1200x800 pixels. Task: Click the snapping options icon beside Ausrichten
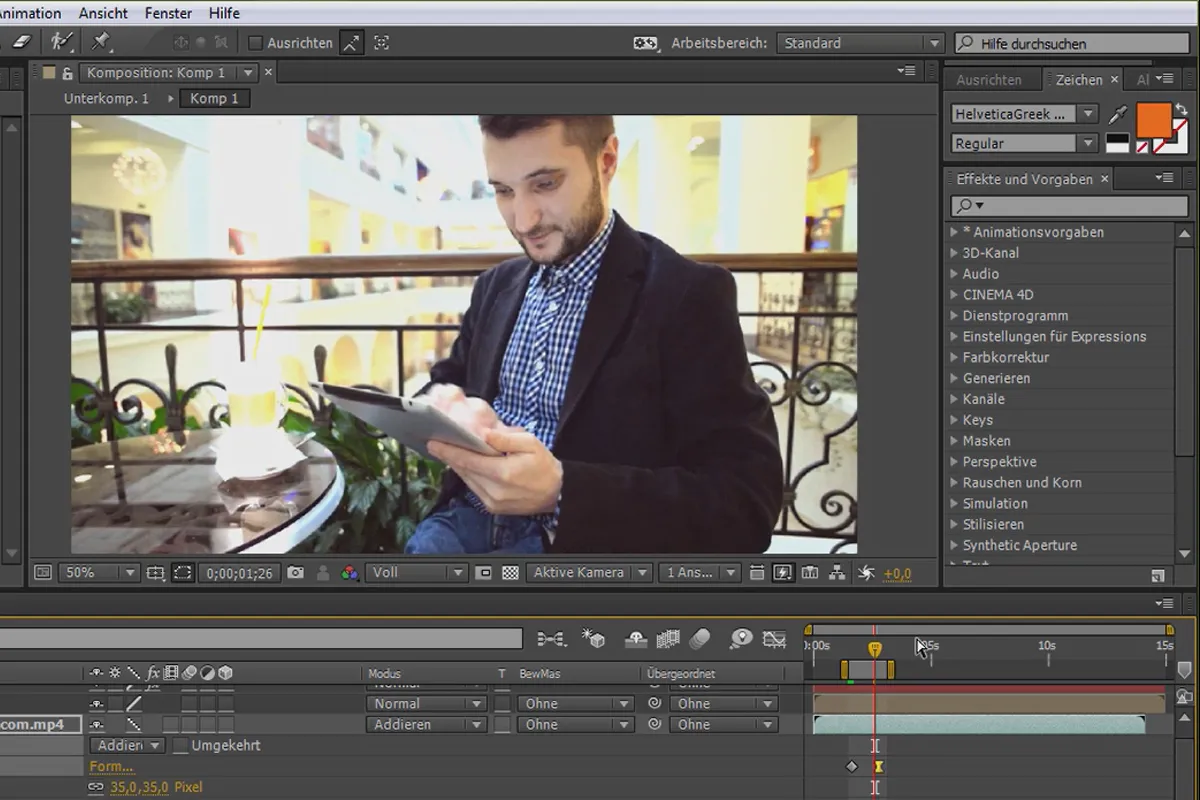[351, 43]
